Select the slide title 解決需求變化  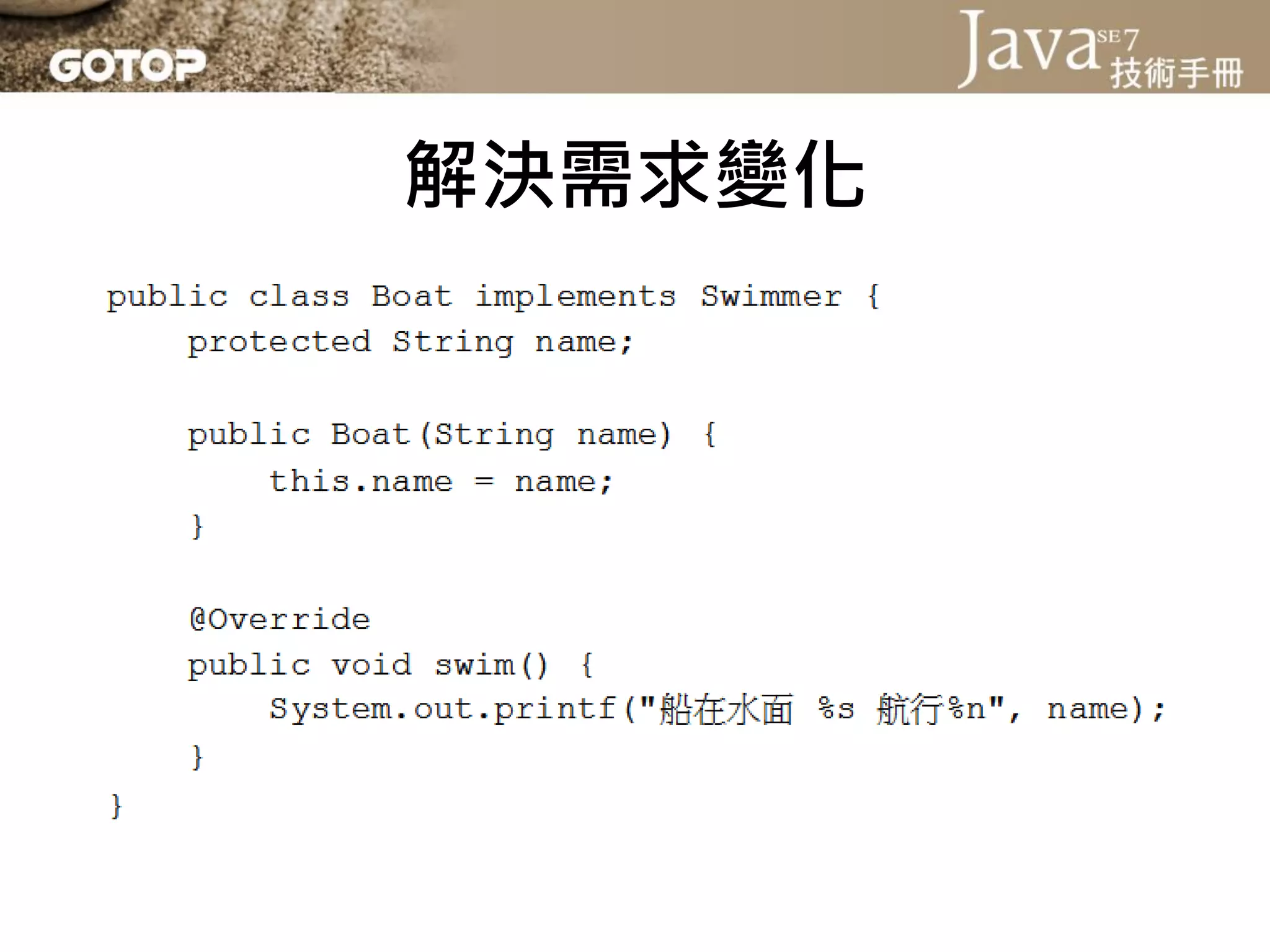pos(635,175)
